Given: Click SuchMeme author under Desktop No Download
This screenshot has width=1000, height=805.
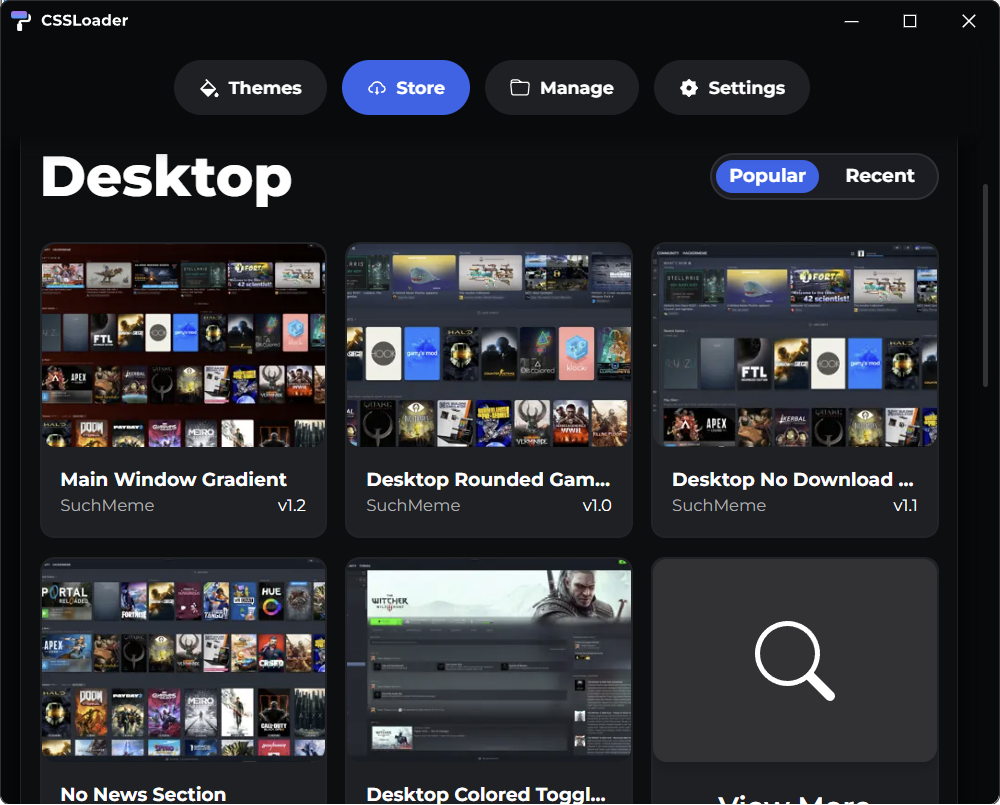Looking at the screenshot, I should click(719, 506).
